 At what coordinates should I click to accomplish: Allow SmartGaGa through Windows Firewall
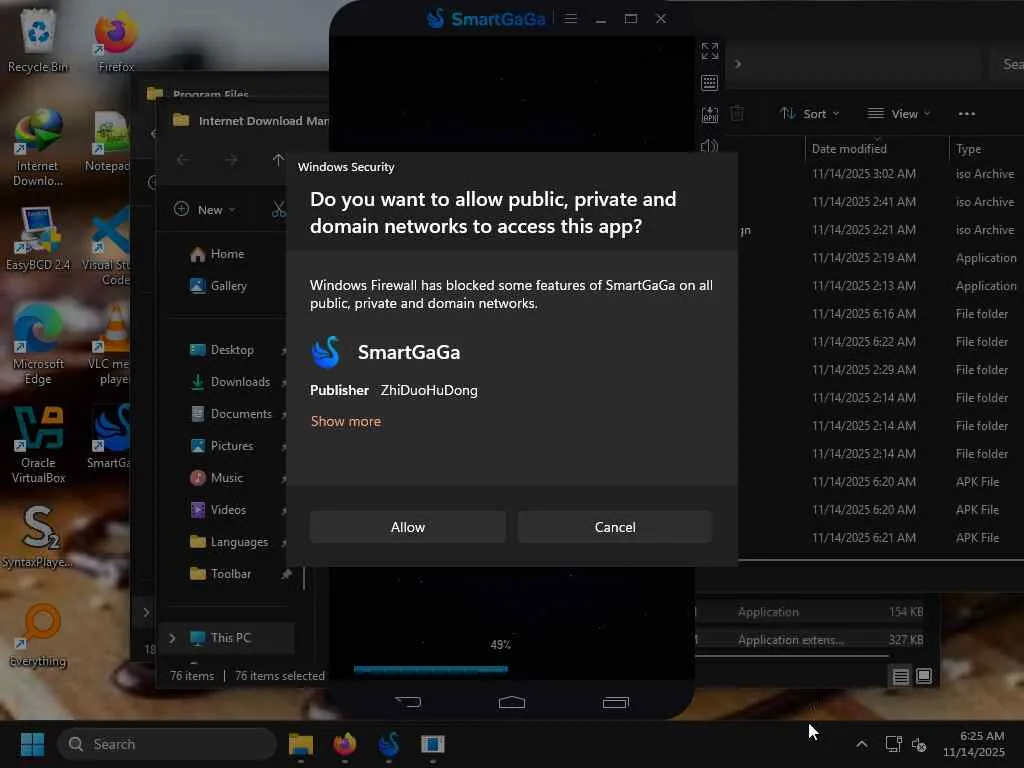coord(408,527)
